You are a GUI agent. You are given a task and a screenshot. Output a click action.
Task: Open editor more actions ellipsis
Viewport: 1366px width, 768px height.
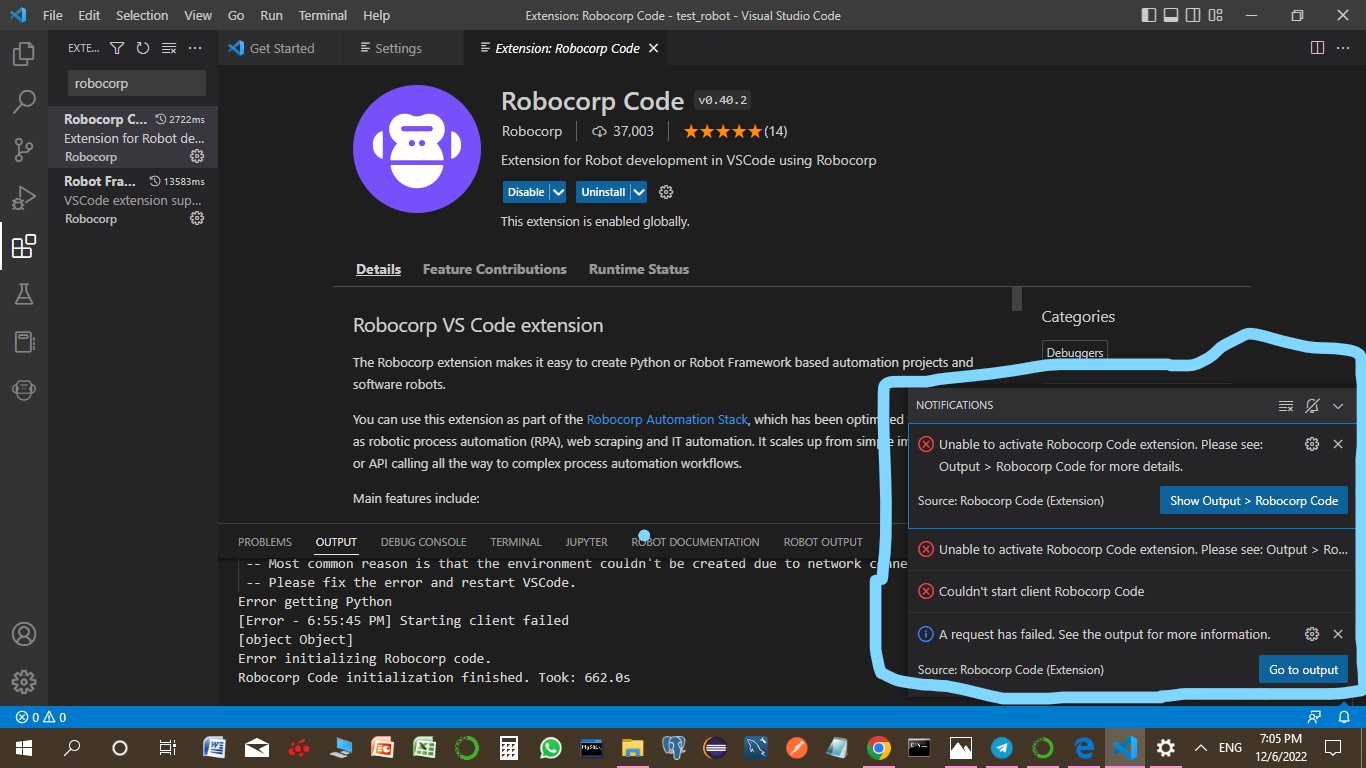1343,48
